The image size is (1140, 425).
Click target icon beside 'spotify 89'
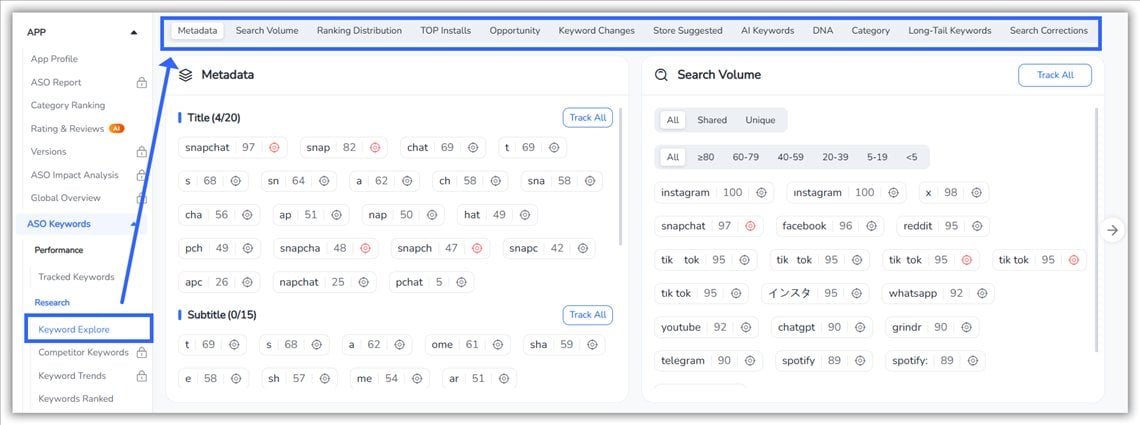(859, 361)
